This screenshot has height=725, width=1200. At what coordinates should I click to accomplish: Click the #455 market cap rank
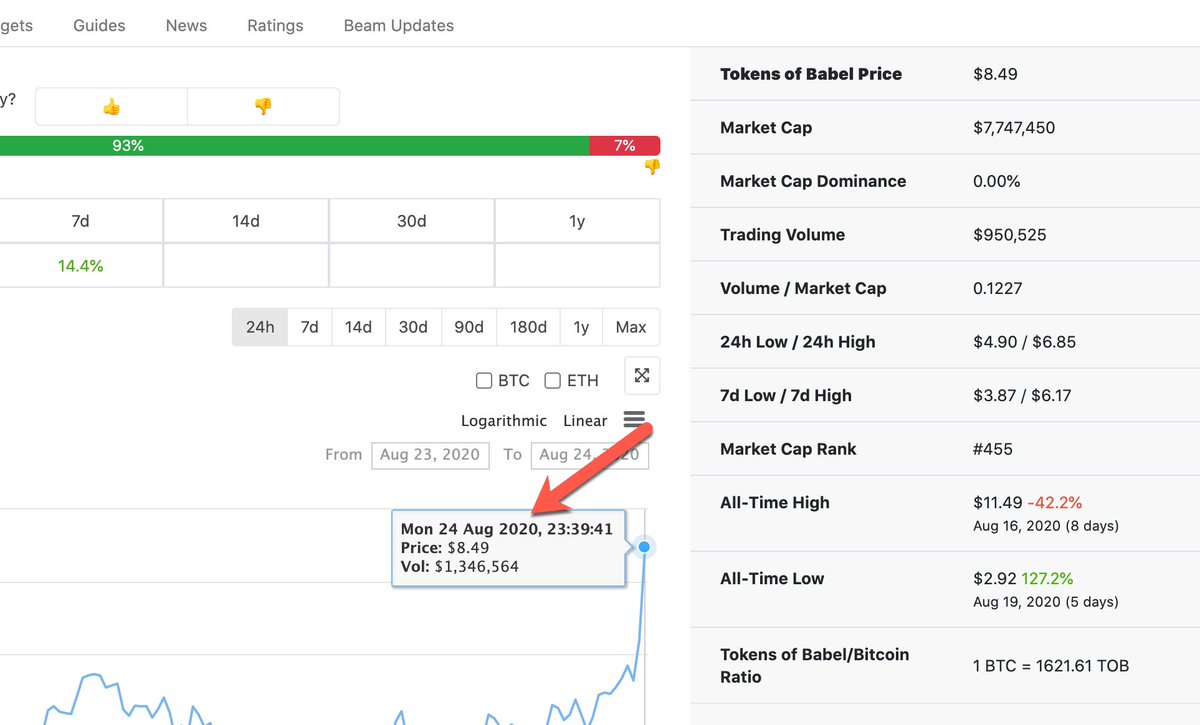(993, 449)
